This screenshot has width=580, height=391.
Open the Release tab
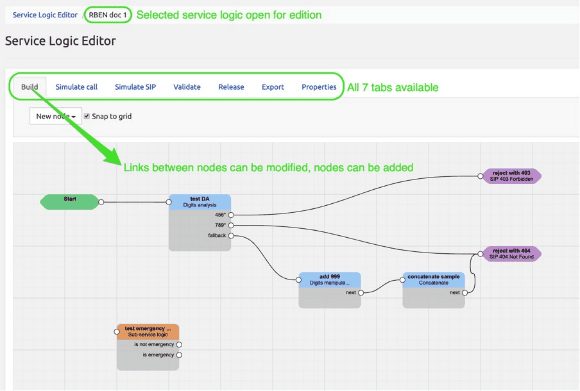point(231,87)
